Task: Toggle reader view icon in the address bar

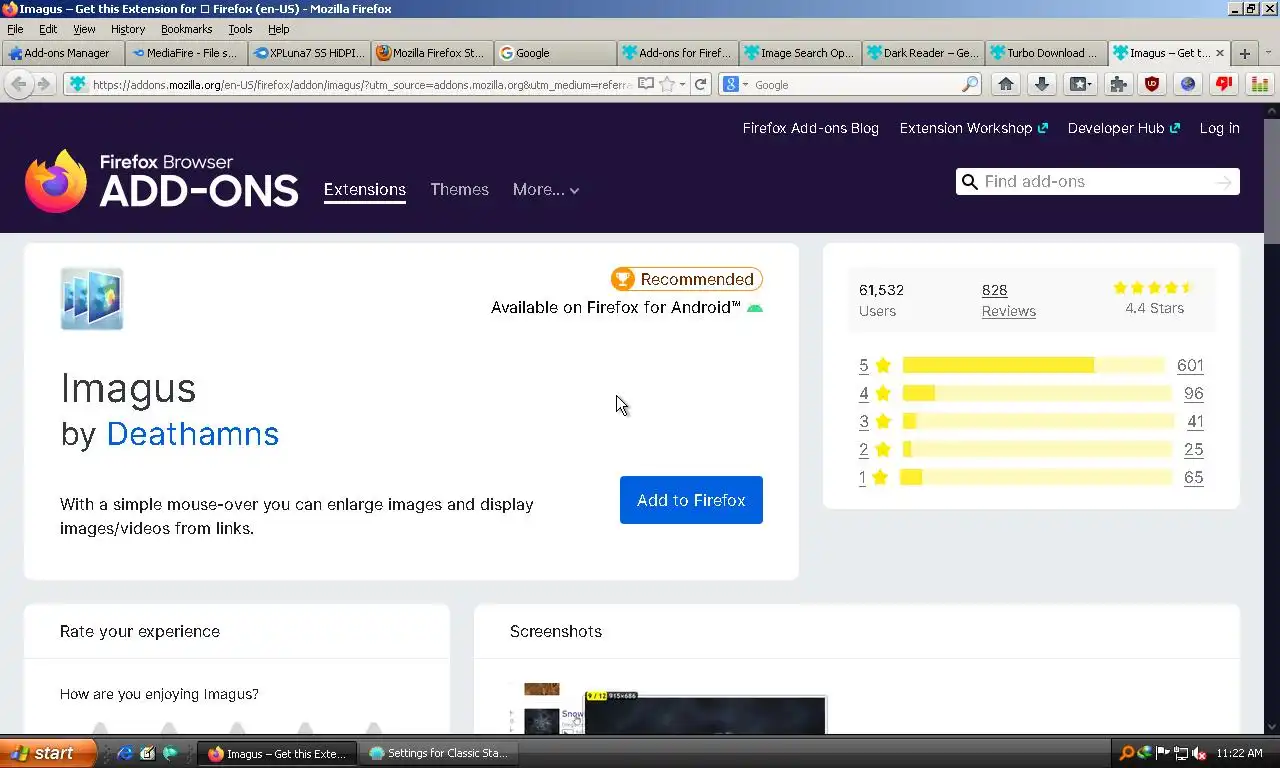Action: pos(646,85)
